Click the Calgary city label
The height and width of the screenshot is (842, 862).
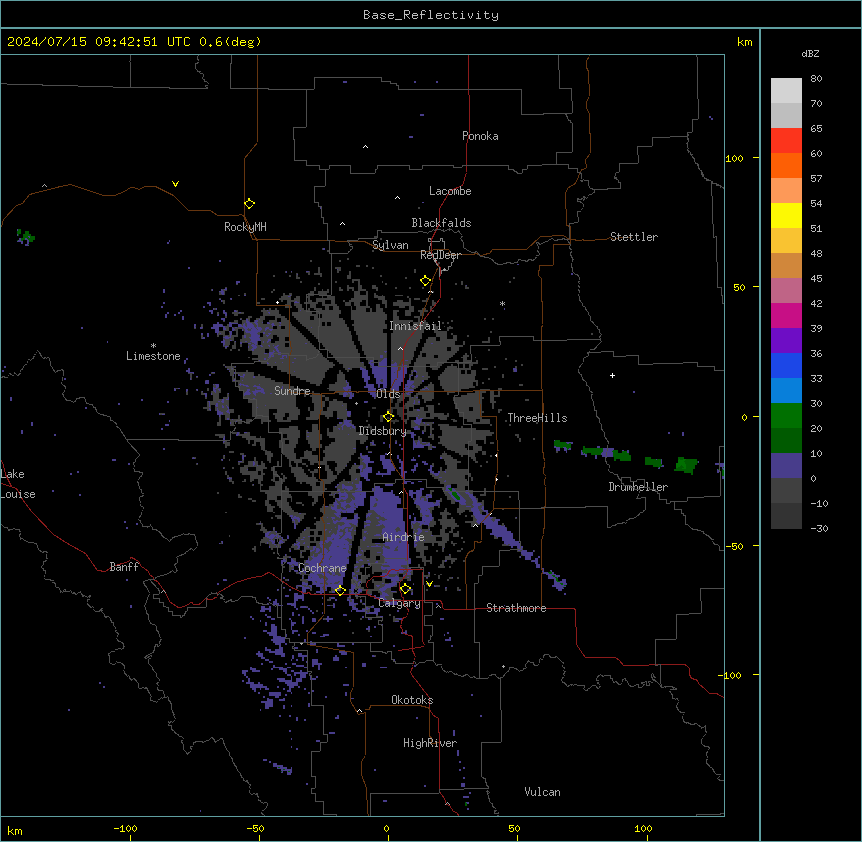pyautogui.click(x=399, y=603)
